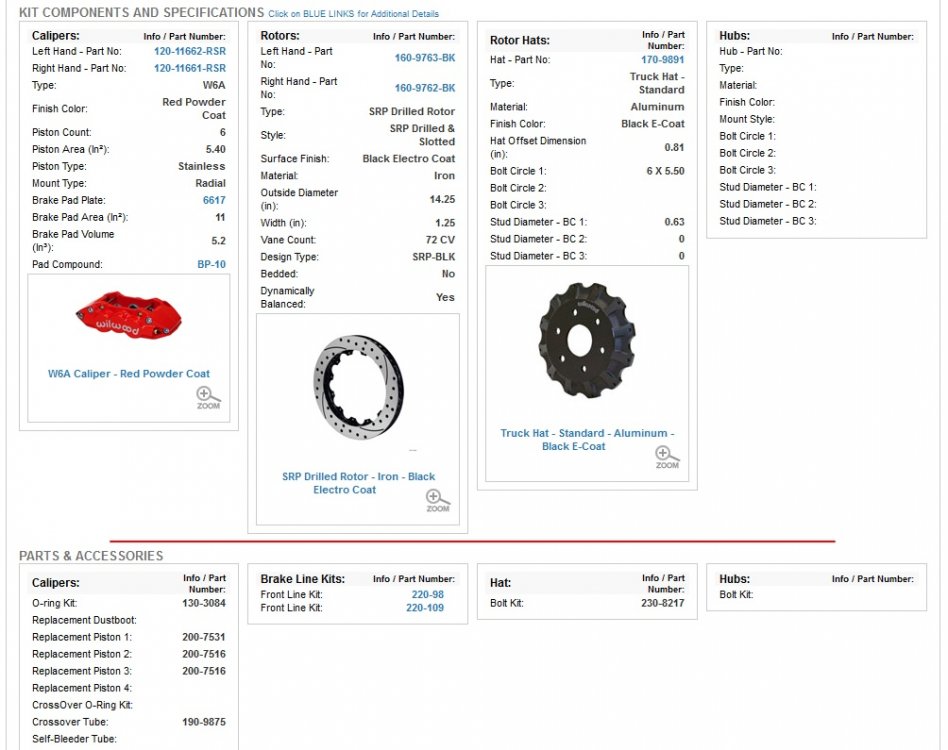Click the zoom icon under the caliper image
The height and width of the screenshot is (750, 948).
click(x=208, y=398)
